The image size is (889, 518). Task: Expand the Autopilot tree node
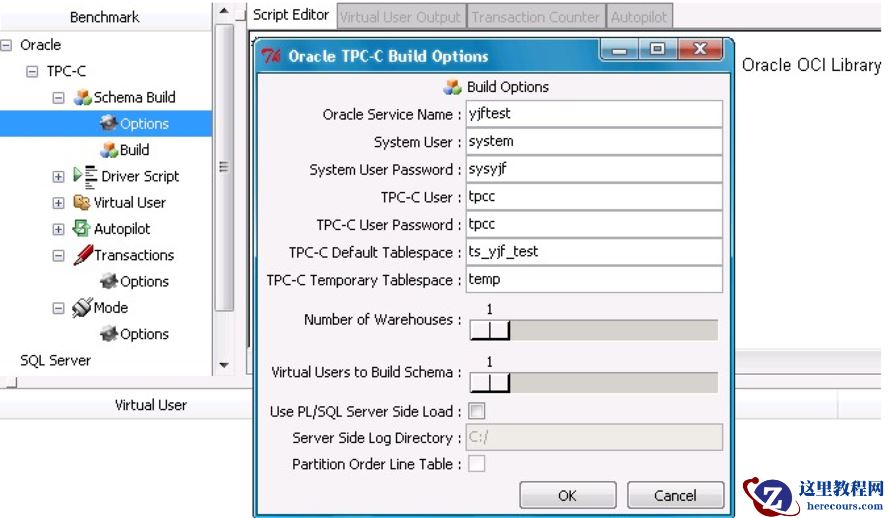point(58,229)
